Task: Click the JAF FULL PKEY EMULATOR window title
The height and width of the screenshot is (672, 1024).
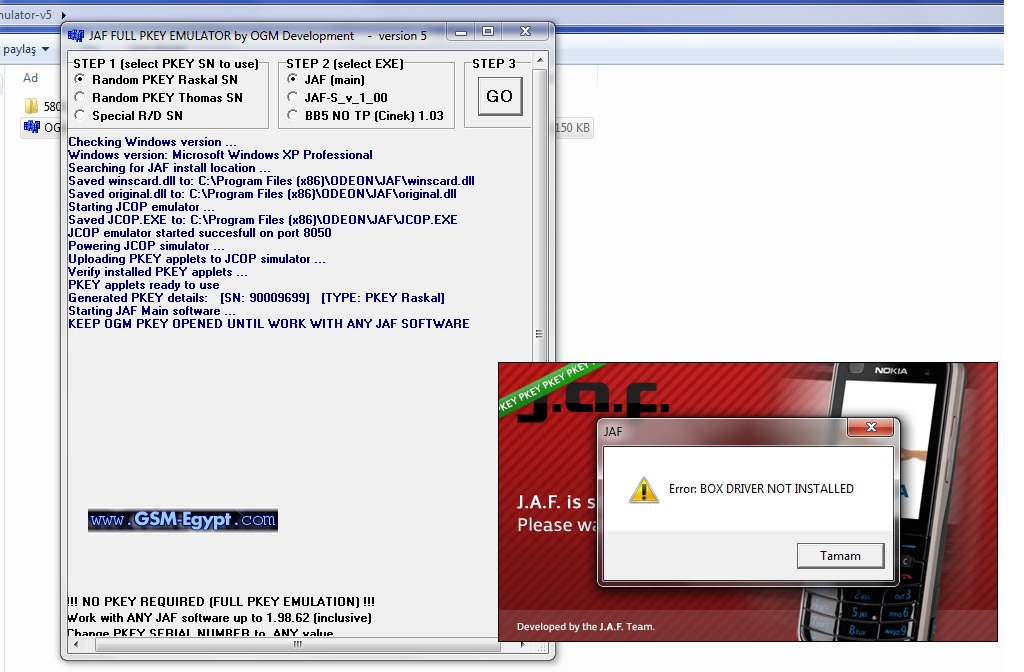Action: tap(257, 36)
